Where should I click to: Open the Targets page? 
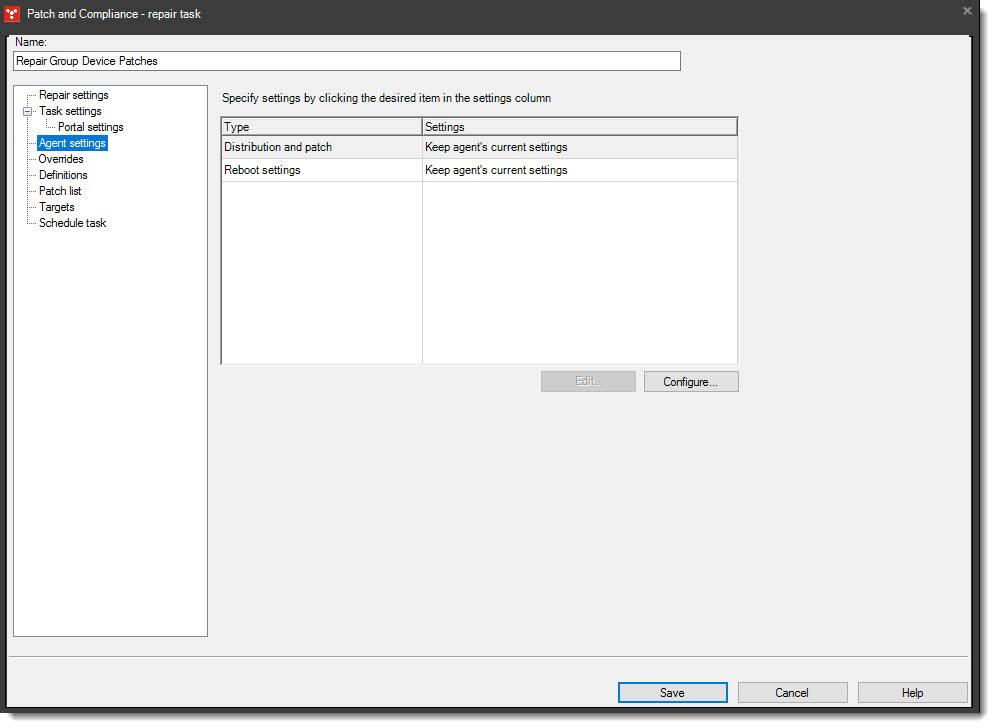click(56, 206)
